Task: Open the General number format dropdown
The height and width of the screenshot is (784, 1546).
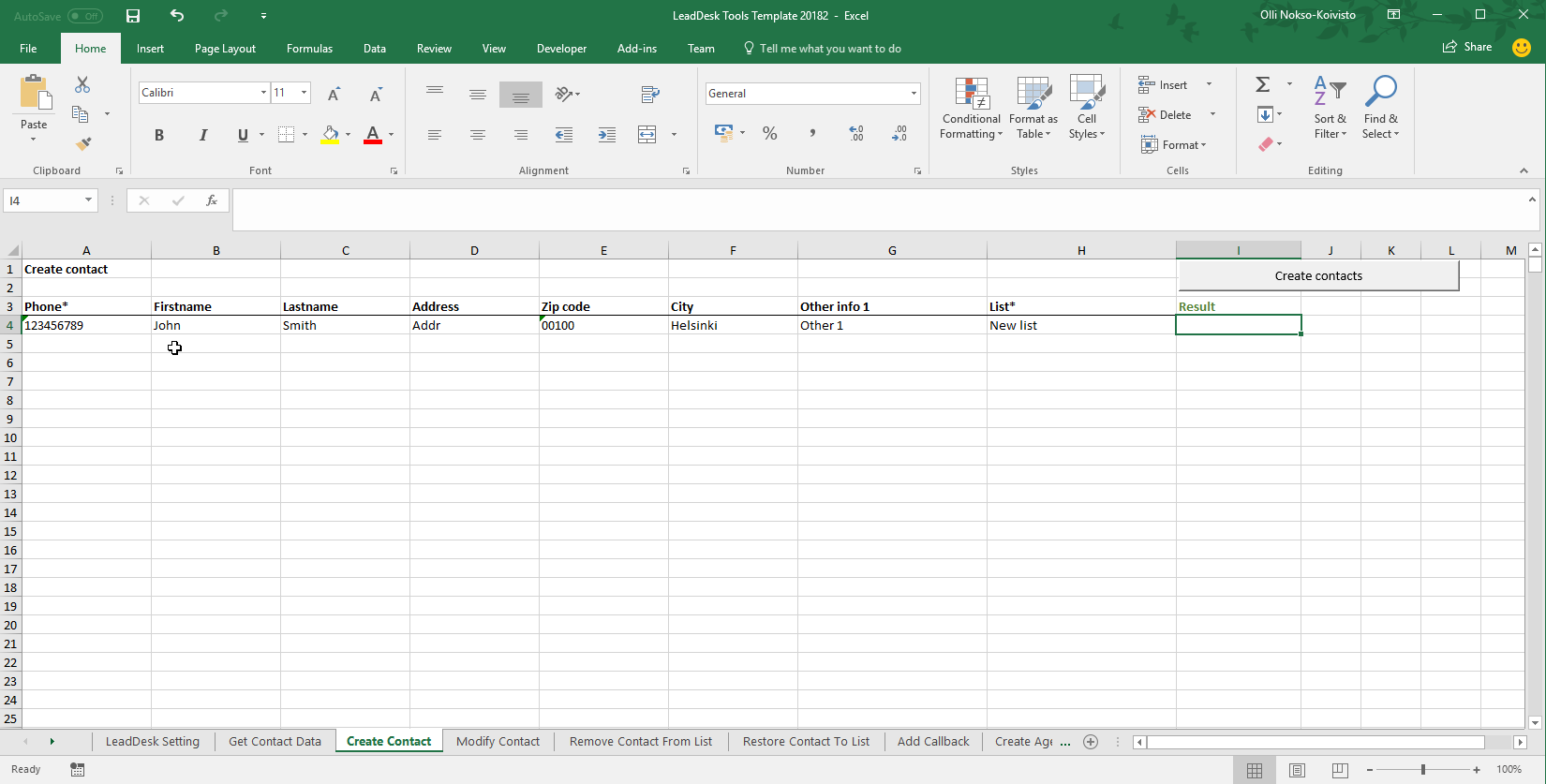Action: [914, 94]
